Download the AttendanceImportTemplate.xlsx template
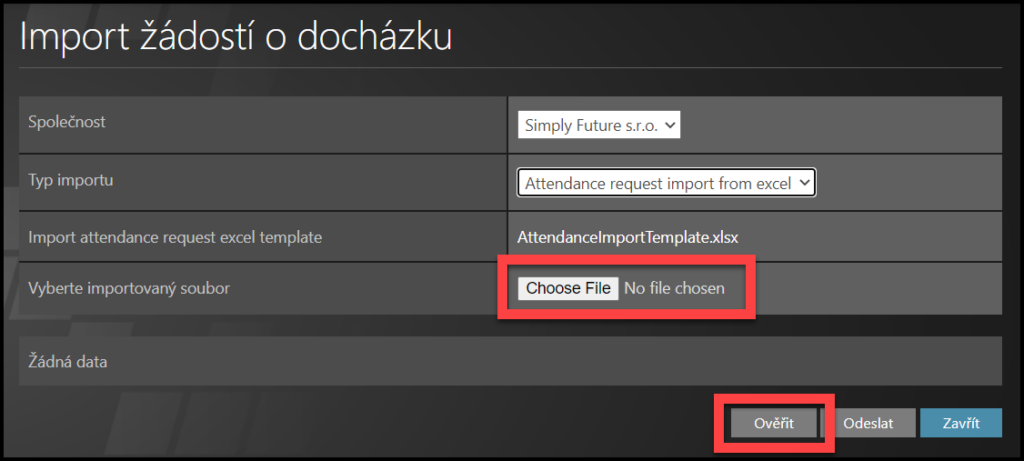1024x461 pixels. point(627,237)
